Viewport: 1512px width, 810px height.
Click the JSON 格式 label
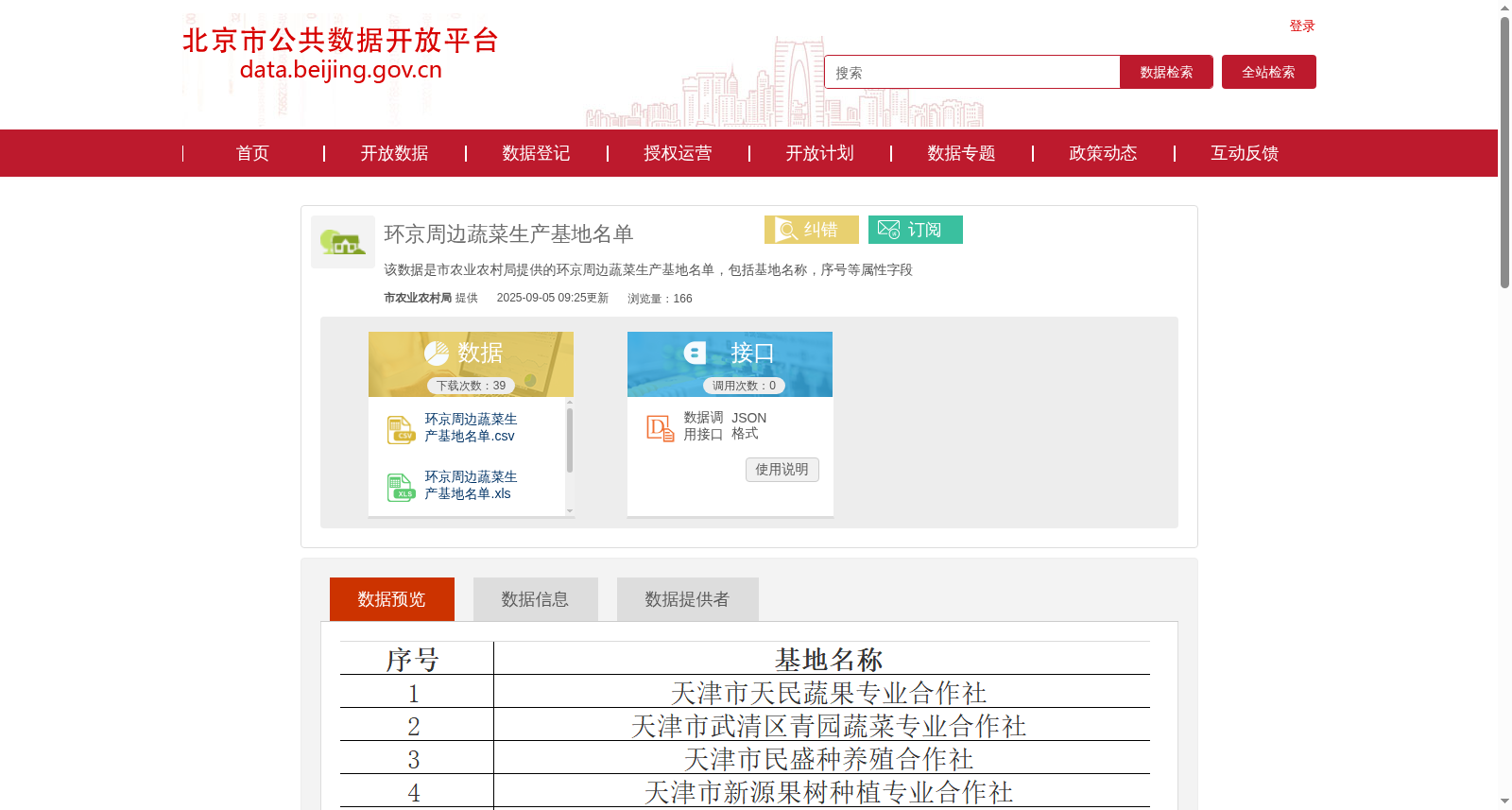pos(749,425)
